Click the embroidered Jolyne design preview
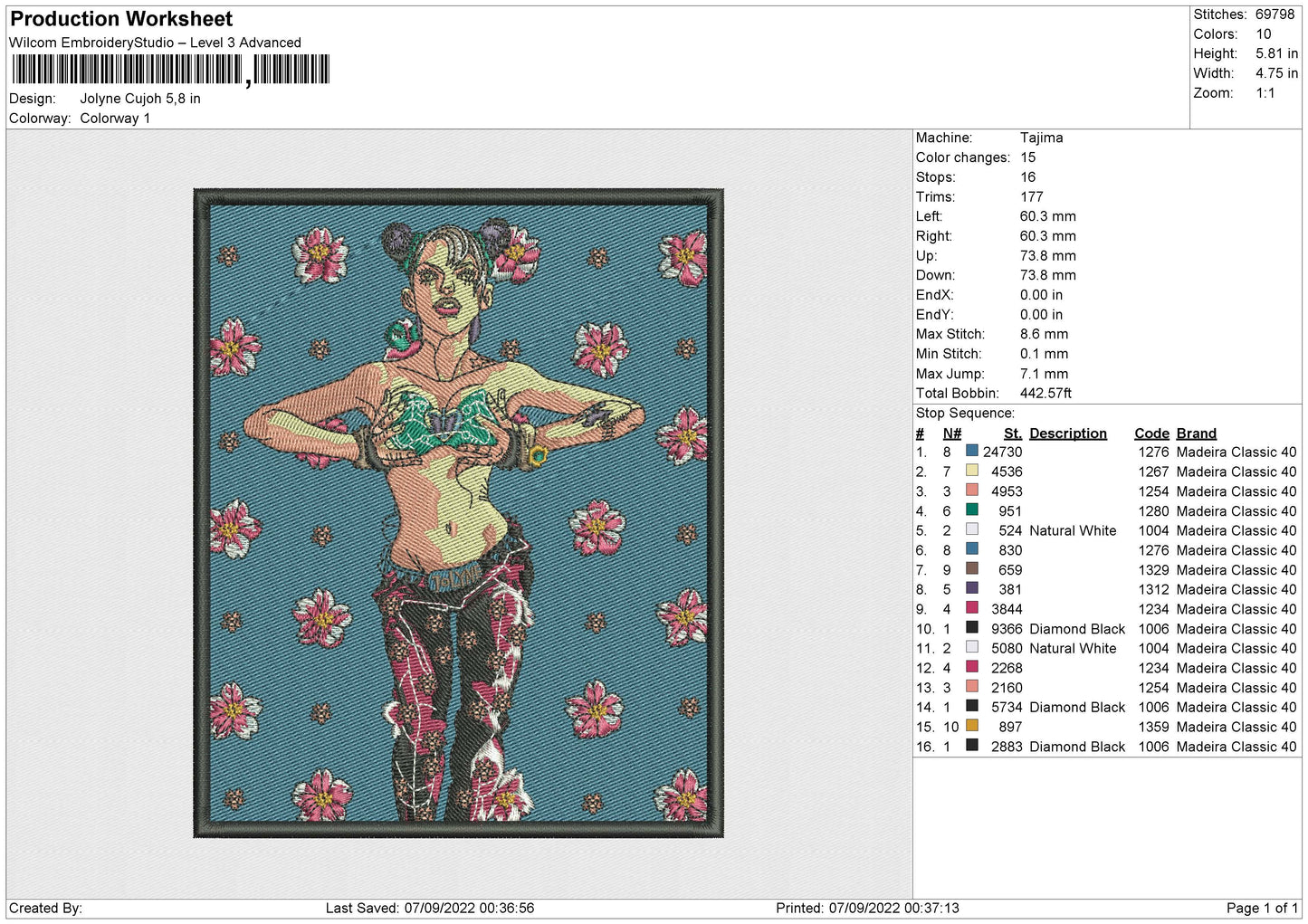The image size is (1308, 924). pos(459,512)
